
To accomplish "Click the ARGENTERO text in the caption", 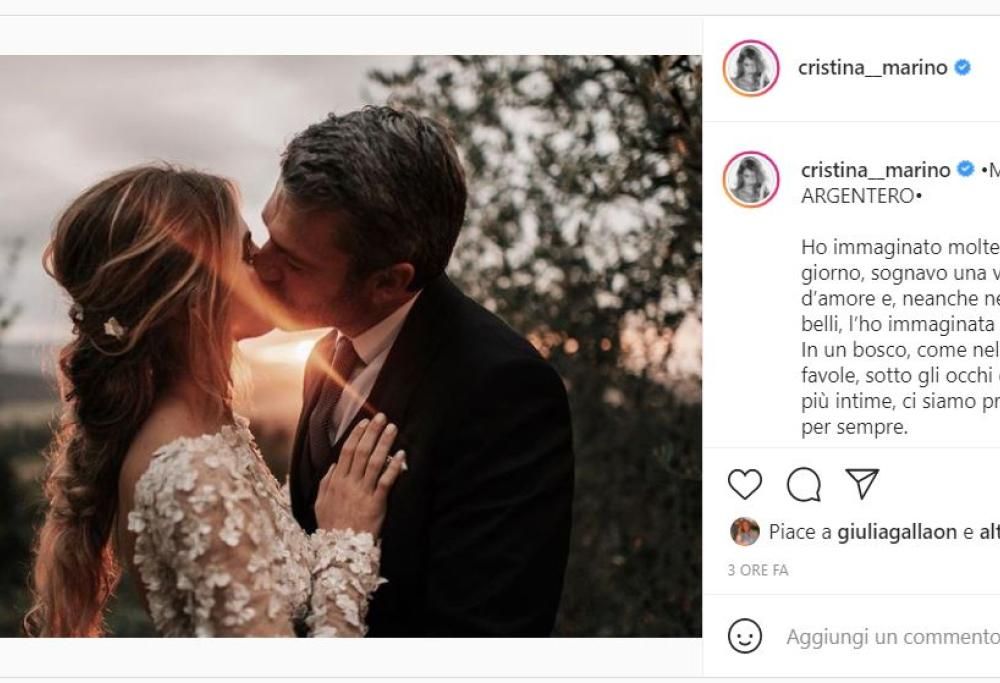I will click(858, 196).
